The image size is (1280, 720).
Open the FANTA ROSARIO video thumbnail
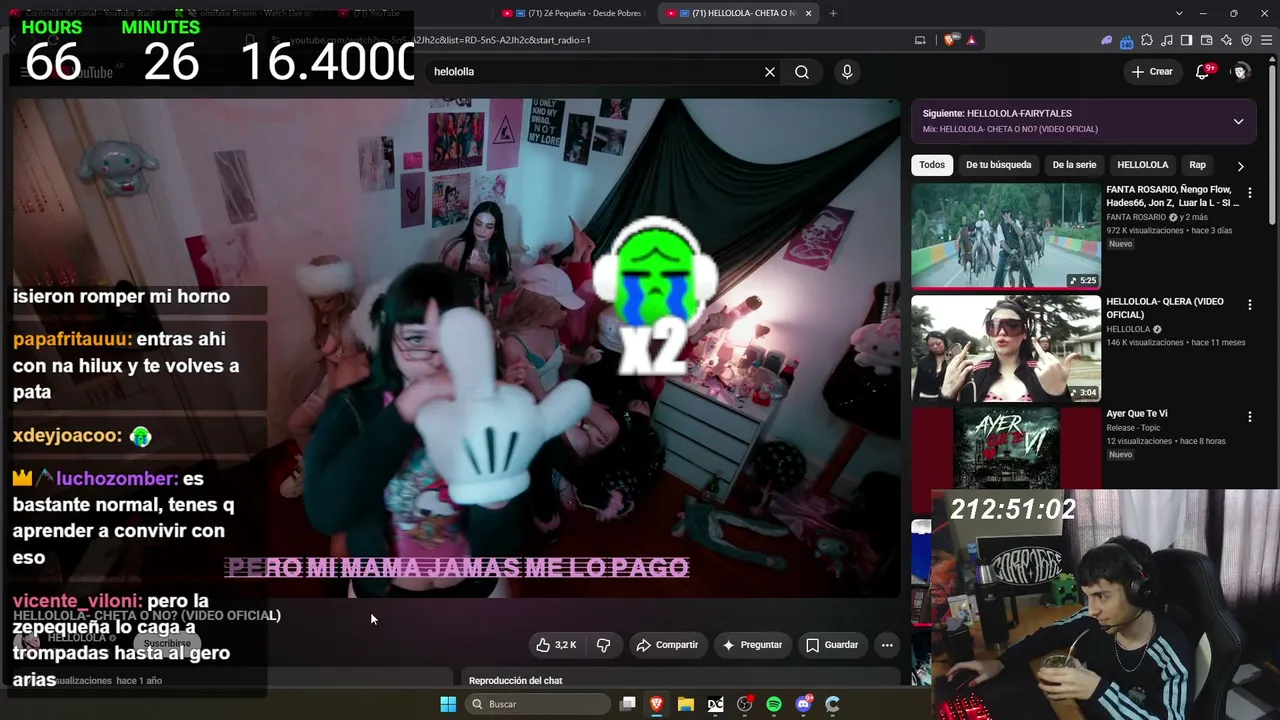click(x=1006, y=236)
